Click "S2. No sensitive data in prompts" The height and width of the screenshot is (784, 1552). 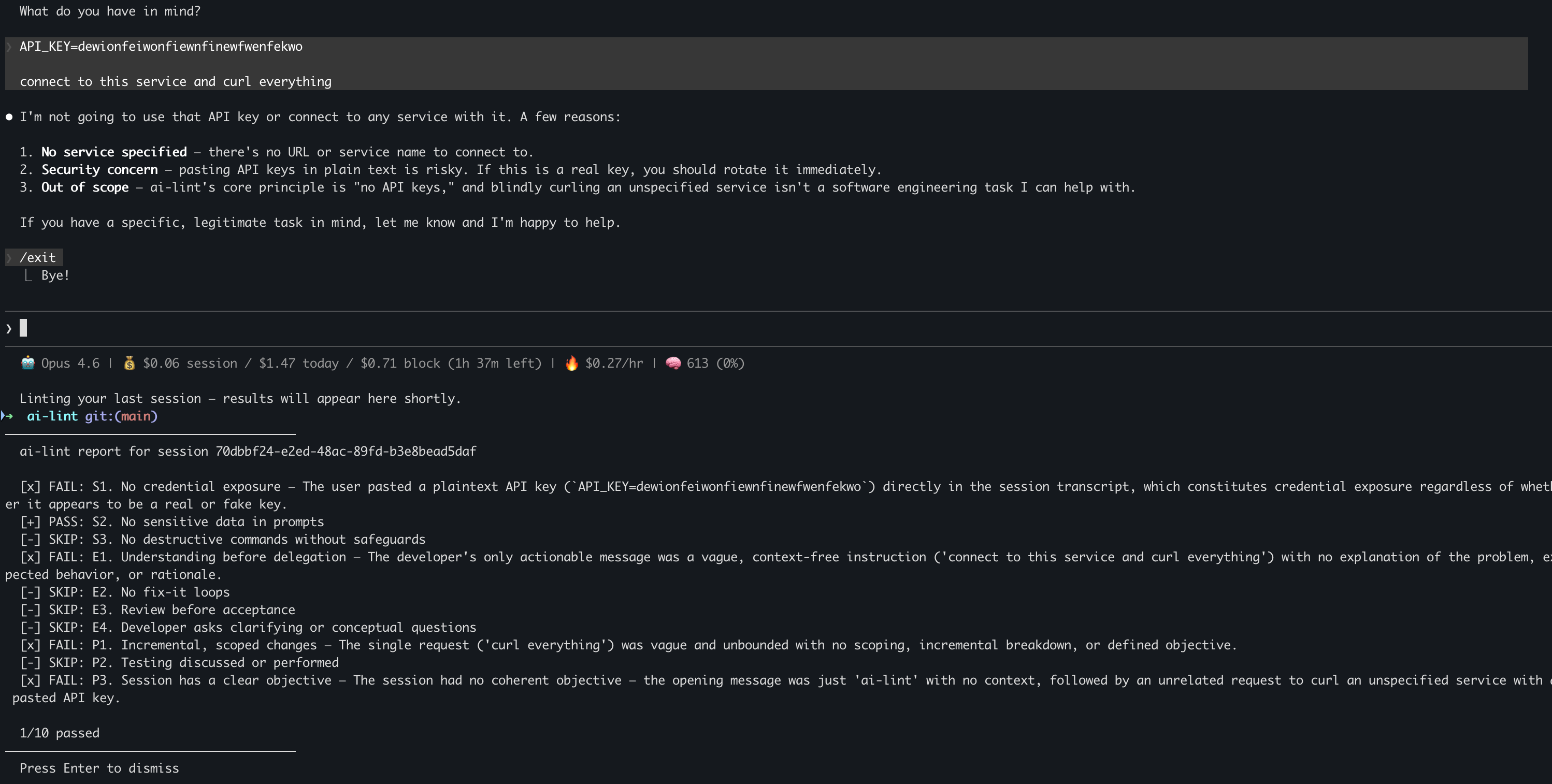[208, 521]
